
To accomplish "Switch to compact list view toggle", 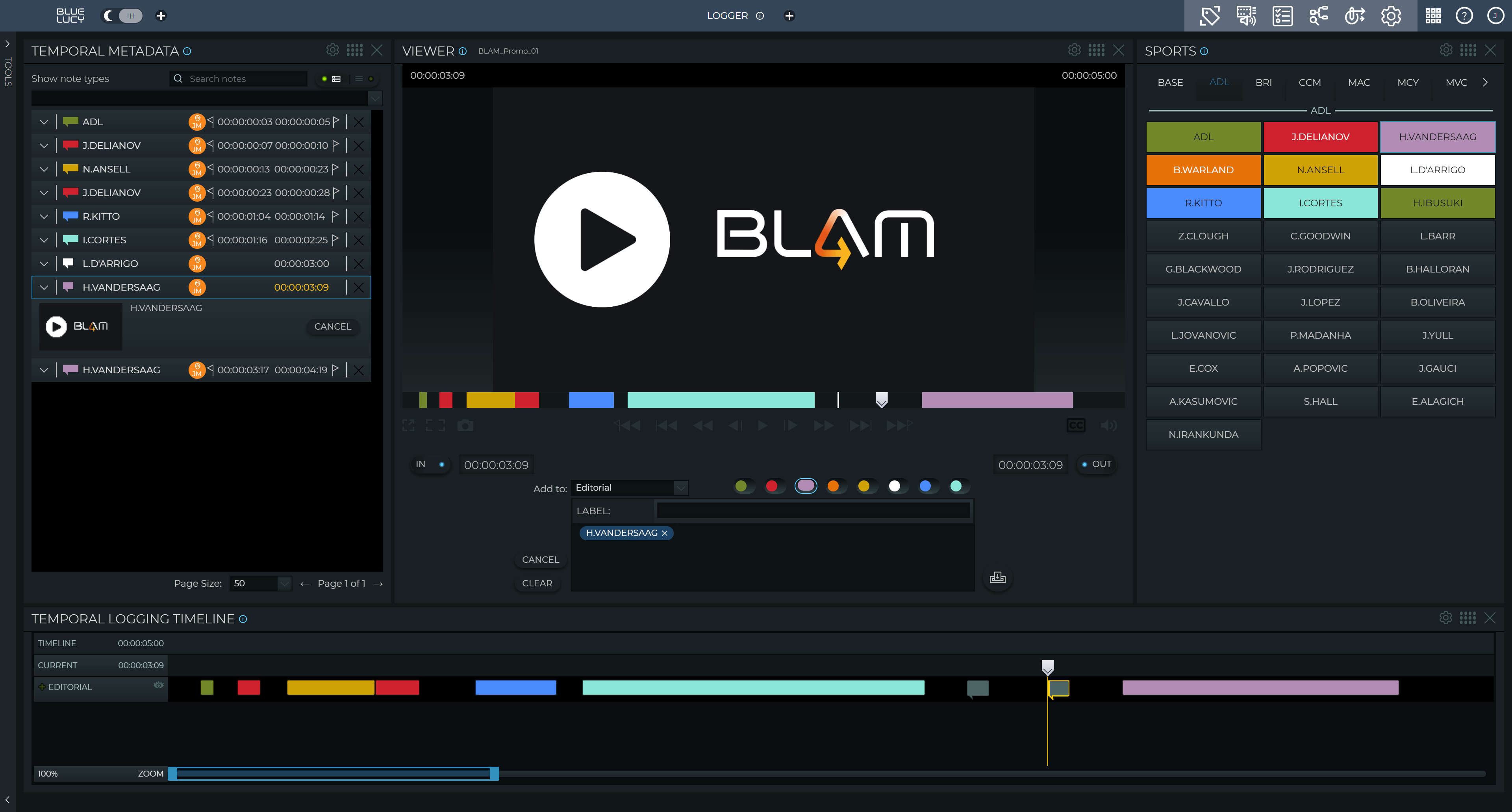I will click(364, 79).
